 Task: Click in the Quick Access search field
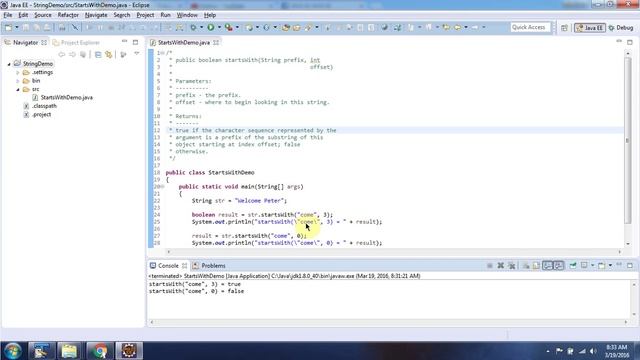[530, 27]
